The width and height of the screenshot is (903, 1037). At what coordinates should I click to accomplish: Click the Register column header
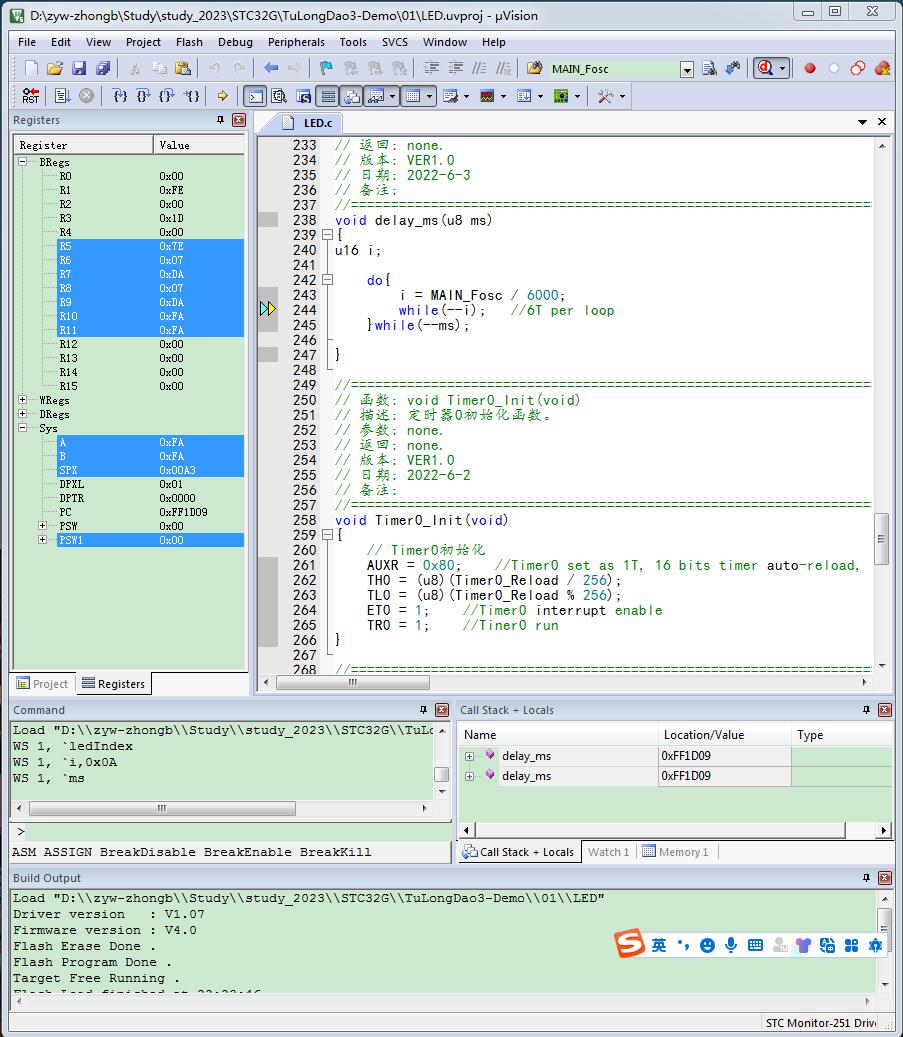[x=84, y=145]
